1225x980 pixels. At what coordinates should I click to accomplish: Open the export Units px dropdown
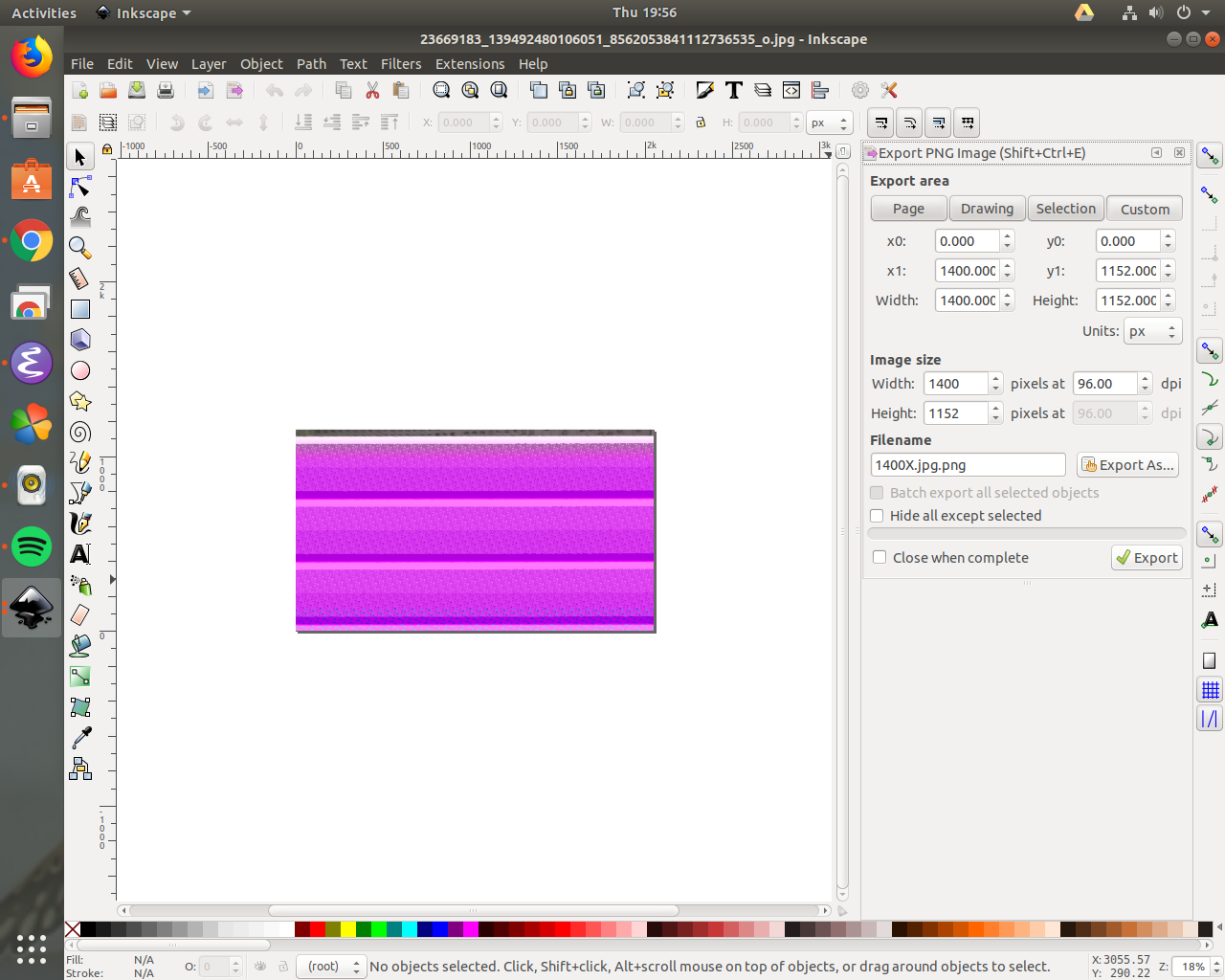1153,331
